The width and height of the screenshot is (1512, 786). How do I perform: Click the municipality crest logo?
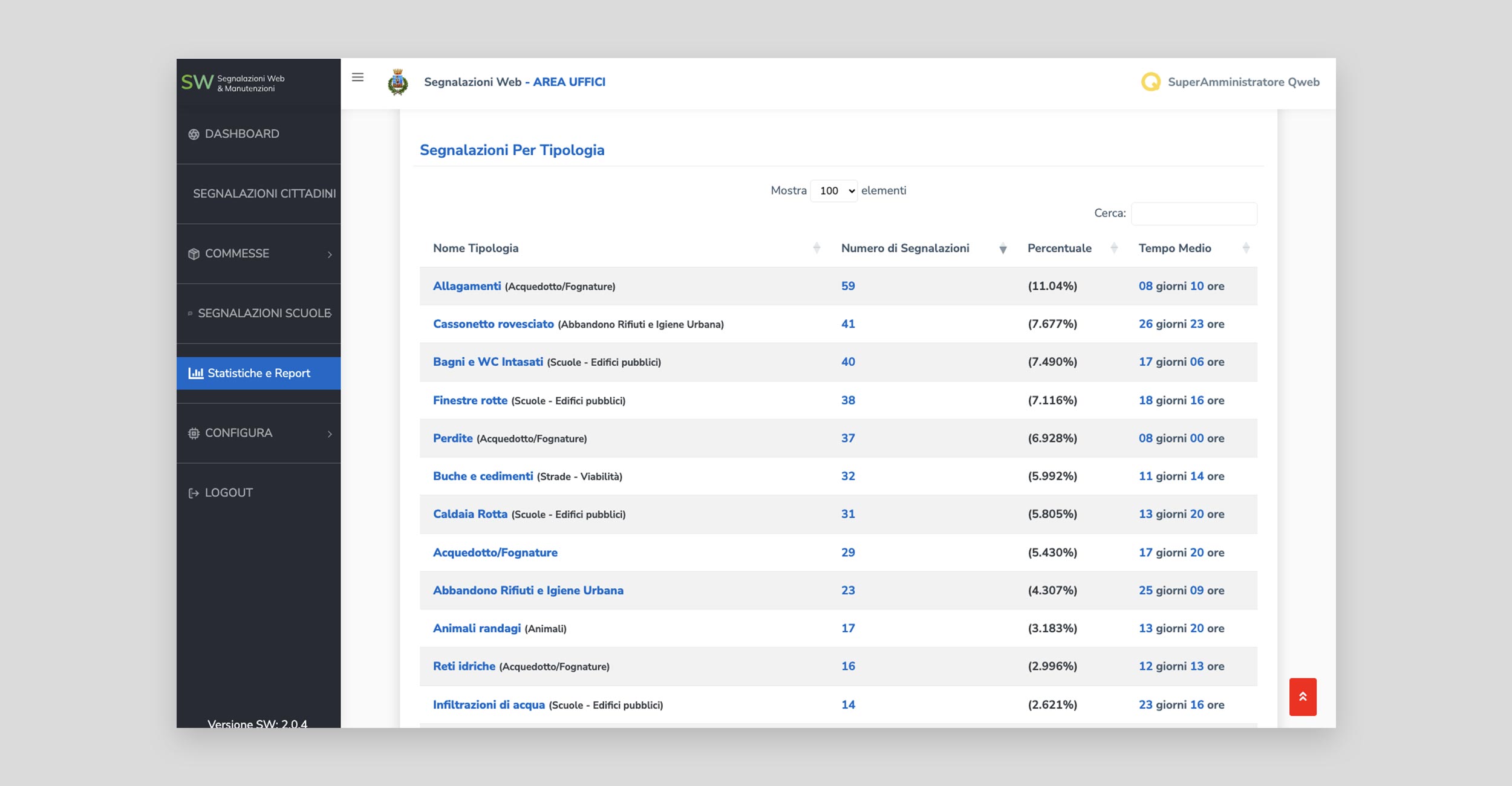[397, 82]
